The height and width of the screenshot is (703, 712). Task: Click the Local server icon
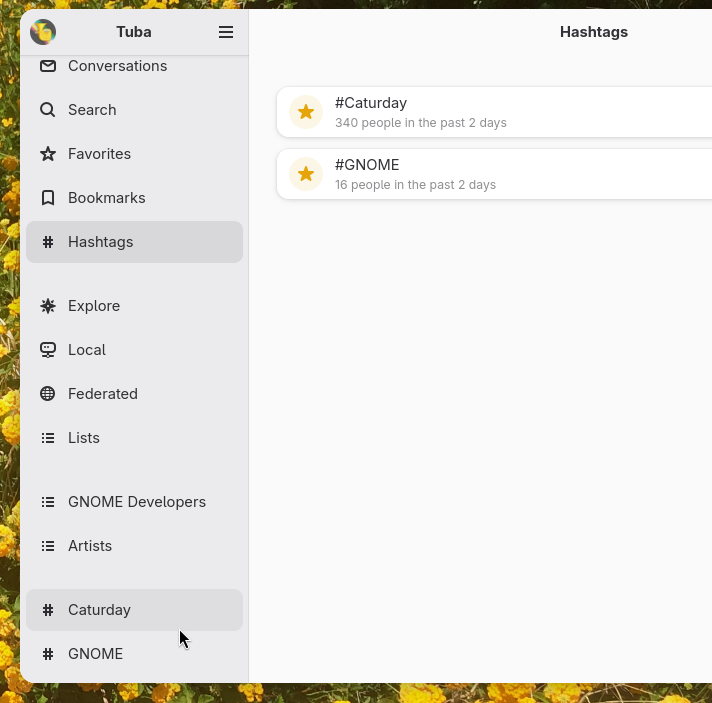click(x=48, y=350)
